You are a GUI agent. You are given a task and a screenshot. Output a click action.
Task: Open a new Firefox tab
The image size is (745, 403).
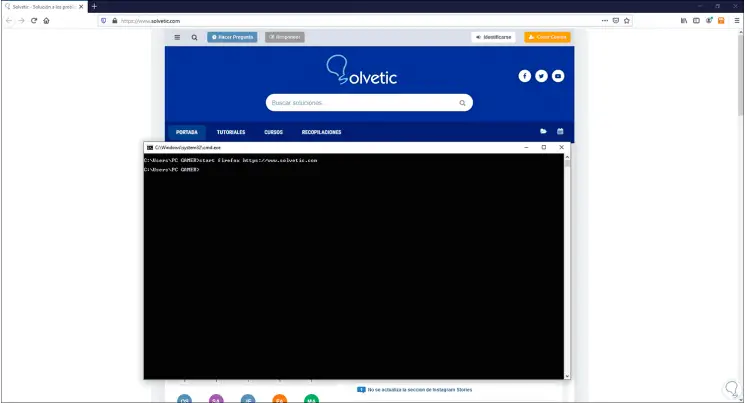[94, 6]
